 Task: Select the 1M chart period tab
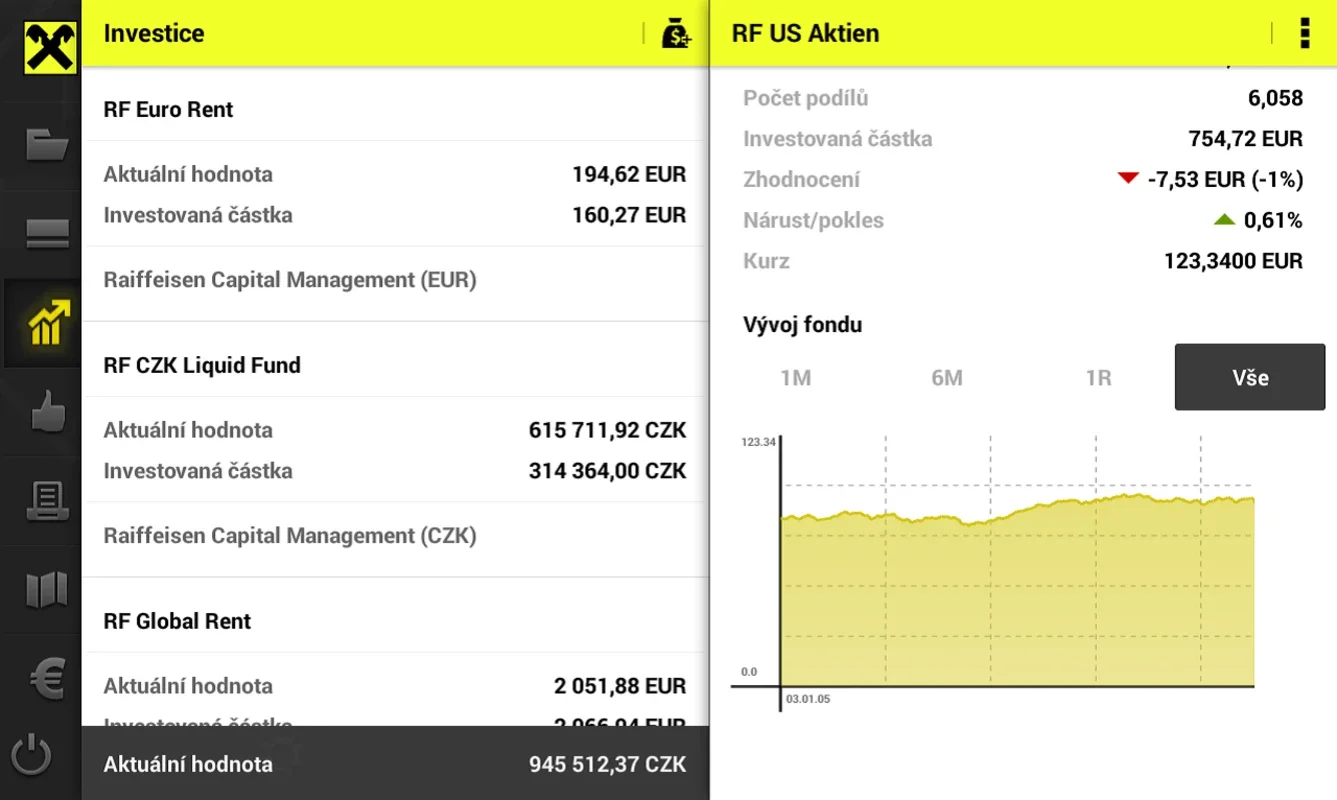pyautogui.click(x=795, y=378)
